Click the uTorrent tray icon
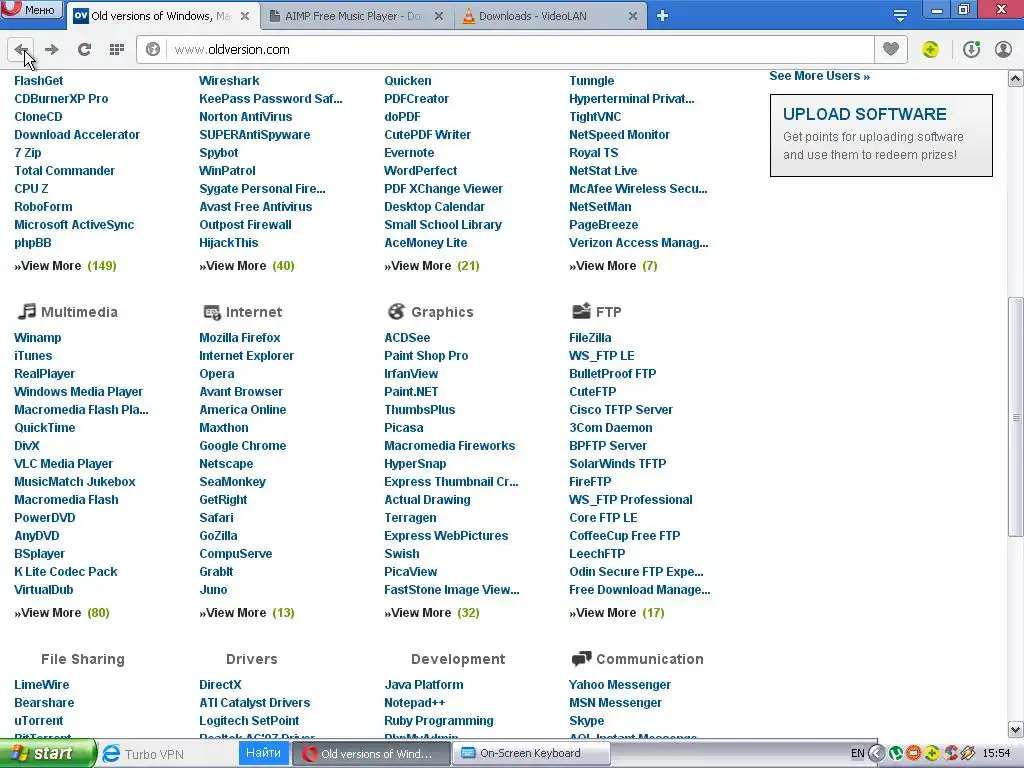This screenshot has width=1024, height=768. pos(896,754)
